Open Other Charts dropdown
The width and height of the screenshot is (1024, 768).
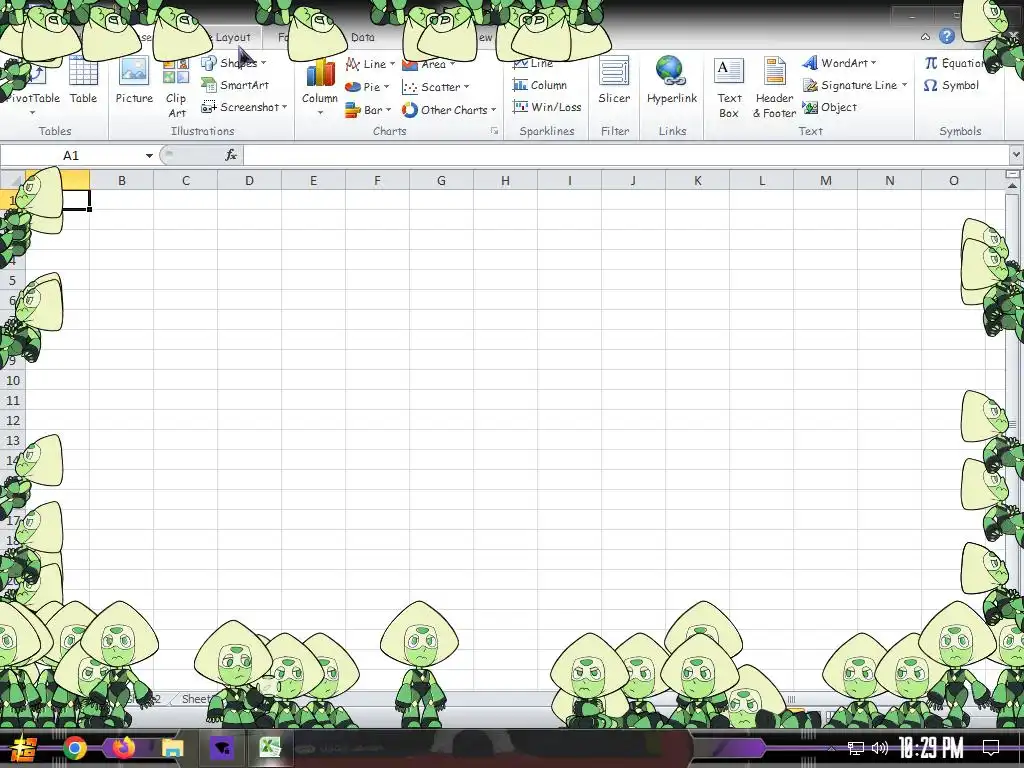tap(449, 110)
